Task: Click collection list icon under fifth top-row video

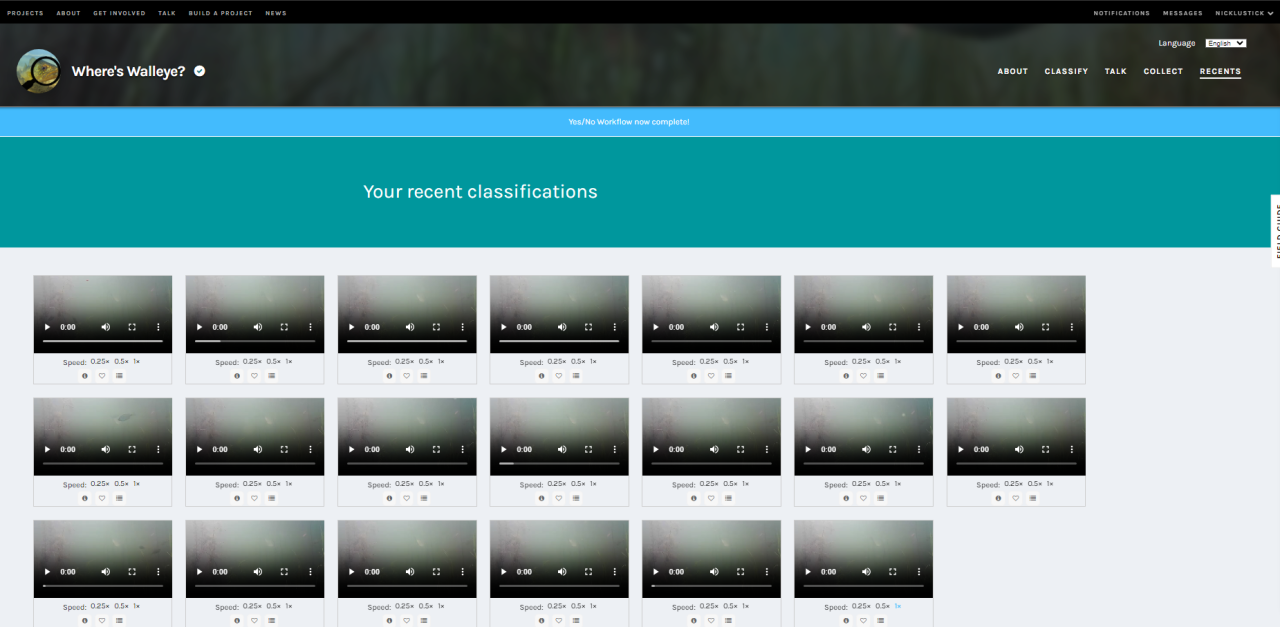Action: pyautogui.click(x=728, y=376)
